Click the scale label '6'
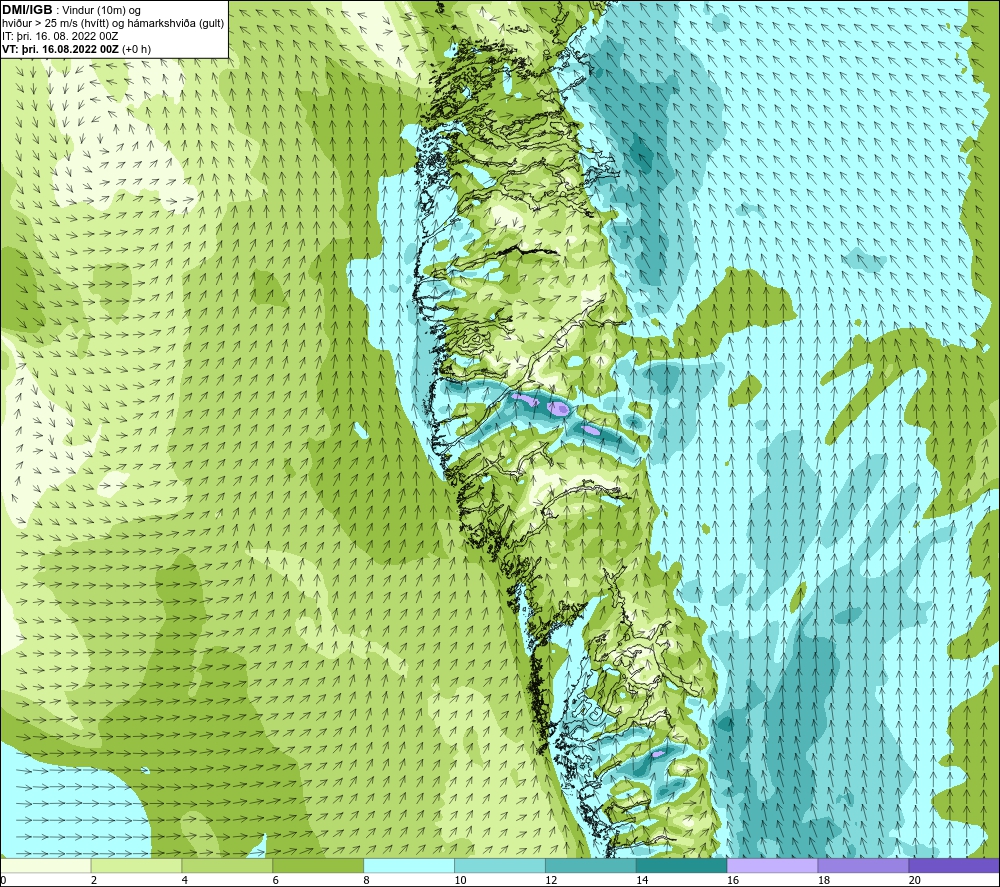 [276, 880]
